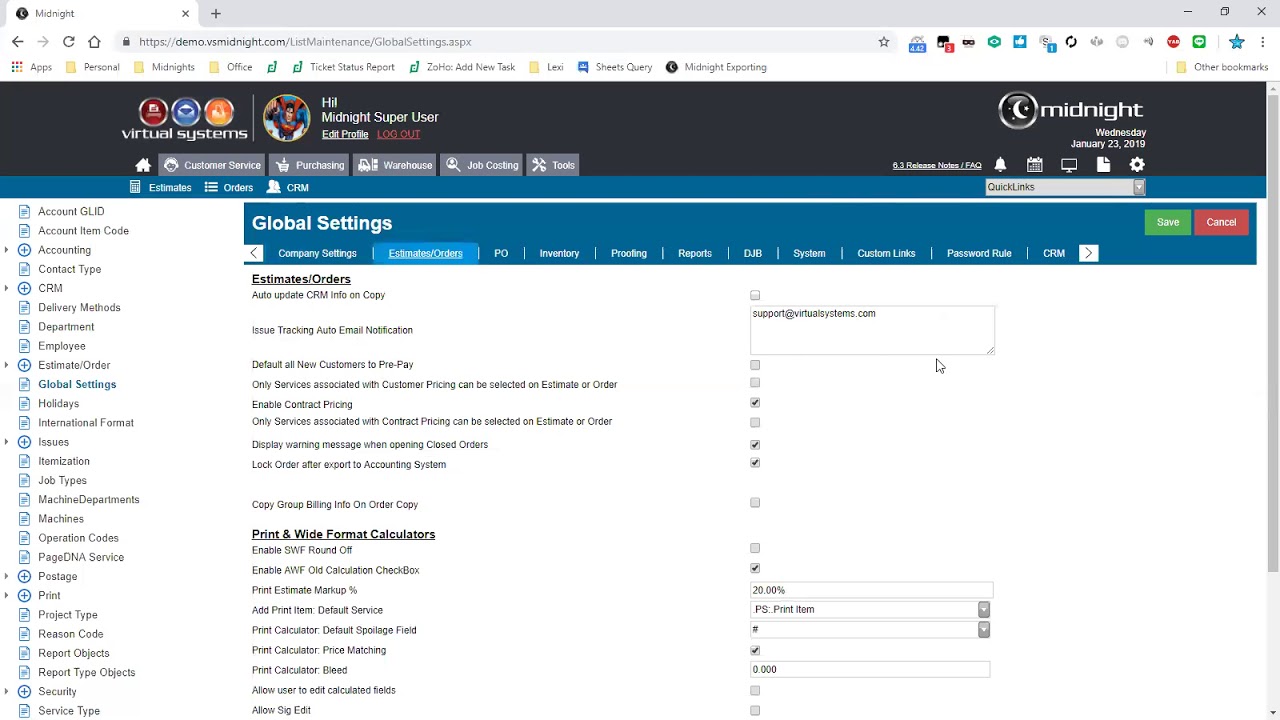The height and width of the screenshot is (720, 1280).
Task: Open the document page icon in the header
Action: point(1103,165)
